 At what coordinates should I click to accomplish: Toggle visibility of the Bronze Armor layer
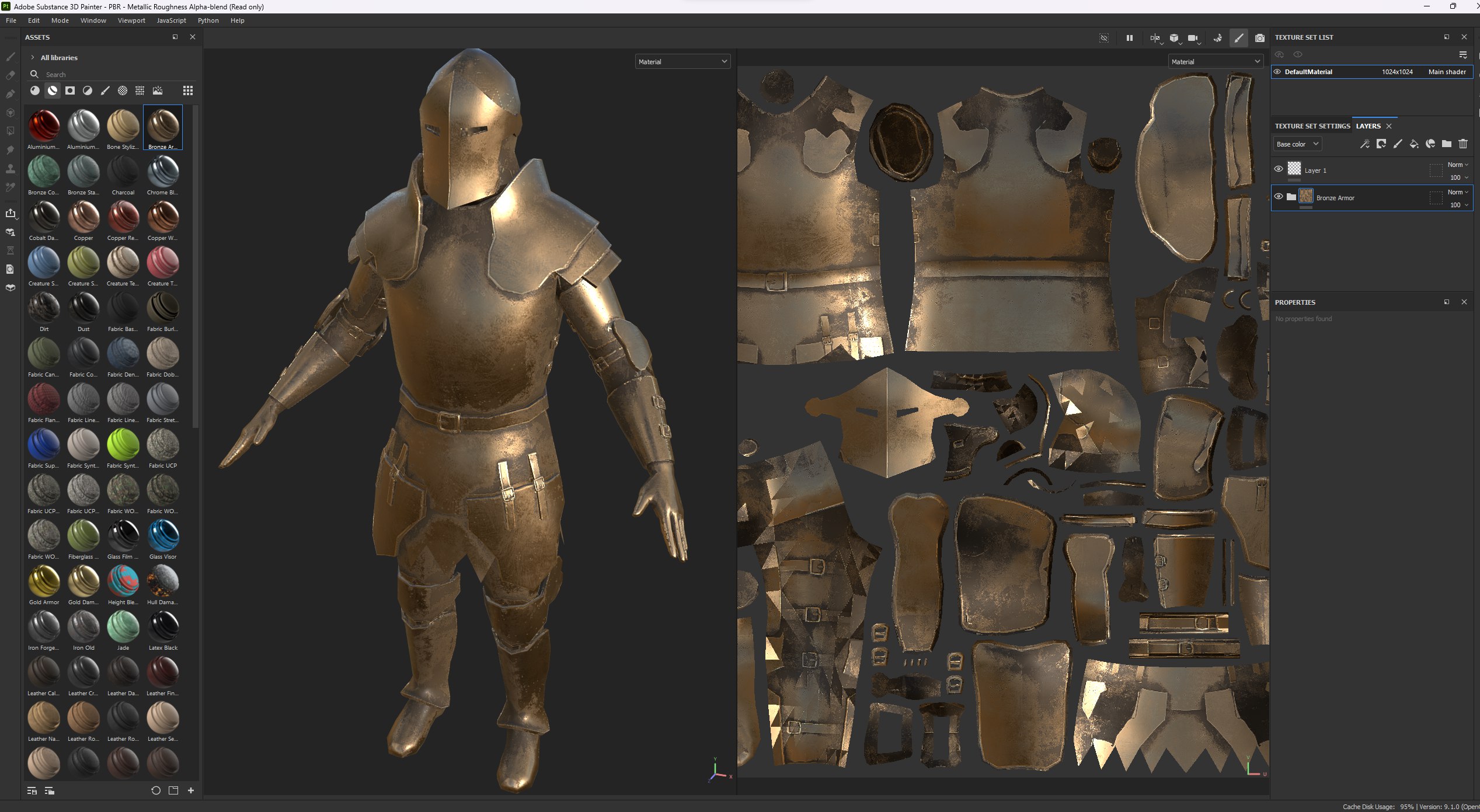(1278, 197)
